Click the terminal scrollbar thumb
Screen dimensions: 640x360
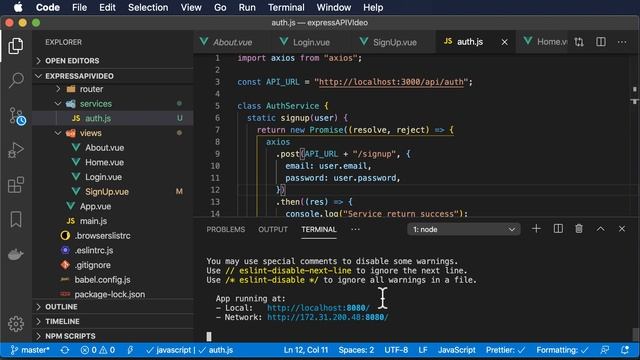[635, 334]
